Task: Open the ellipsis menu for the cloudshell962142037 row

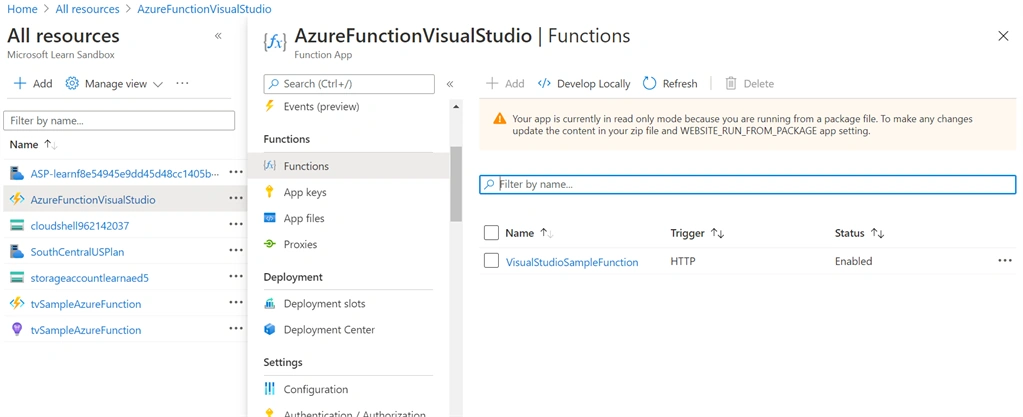Action: point(236,224)
